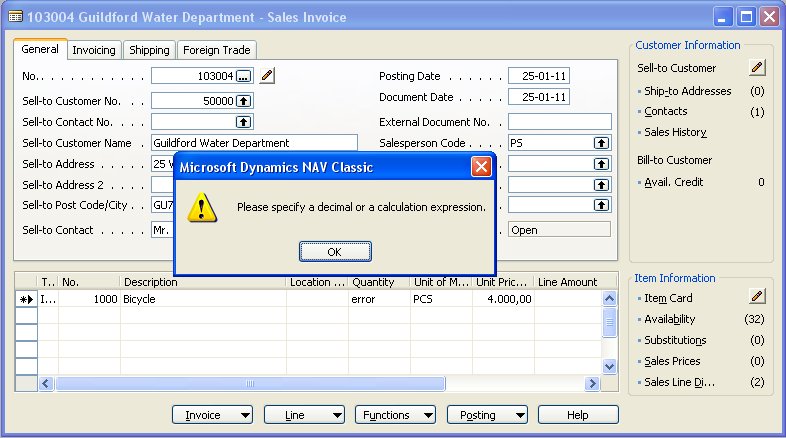Open the Contacts link
This screenshot has width=786, height=438.
666,111
